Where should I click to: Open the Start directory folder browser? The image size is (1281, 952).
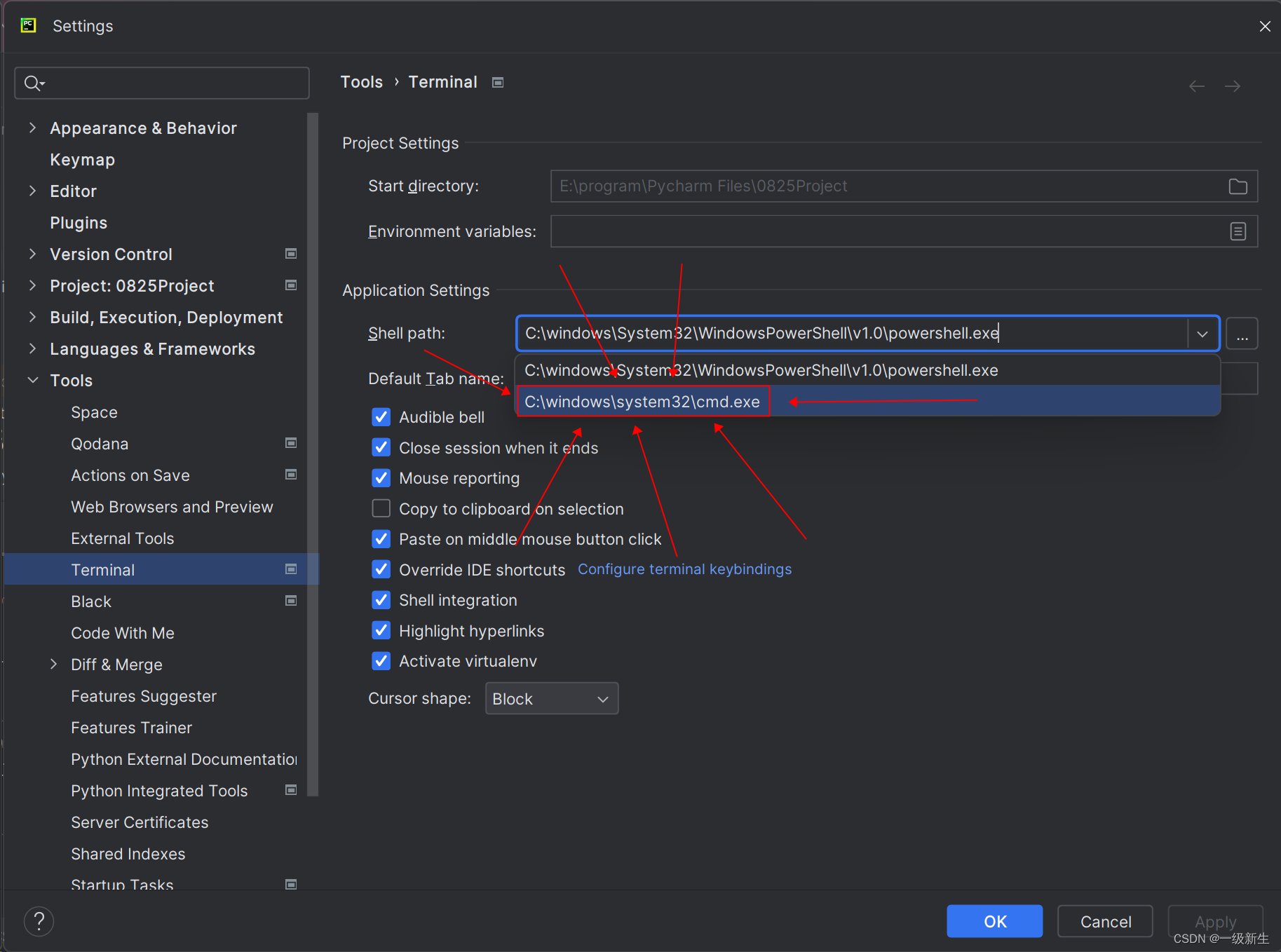click(x=1238, y=186)
